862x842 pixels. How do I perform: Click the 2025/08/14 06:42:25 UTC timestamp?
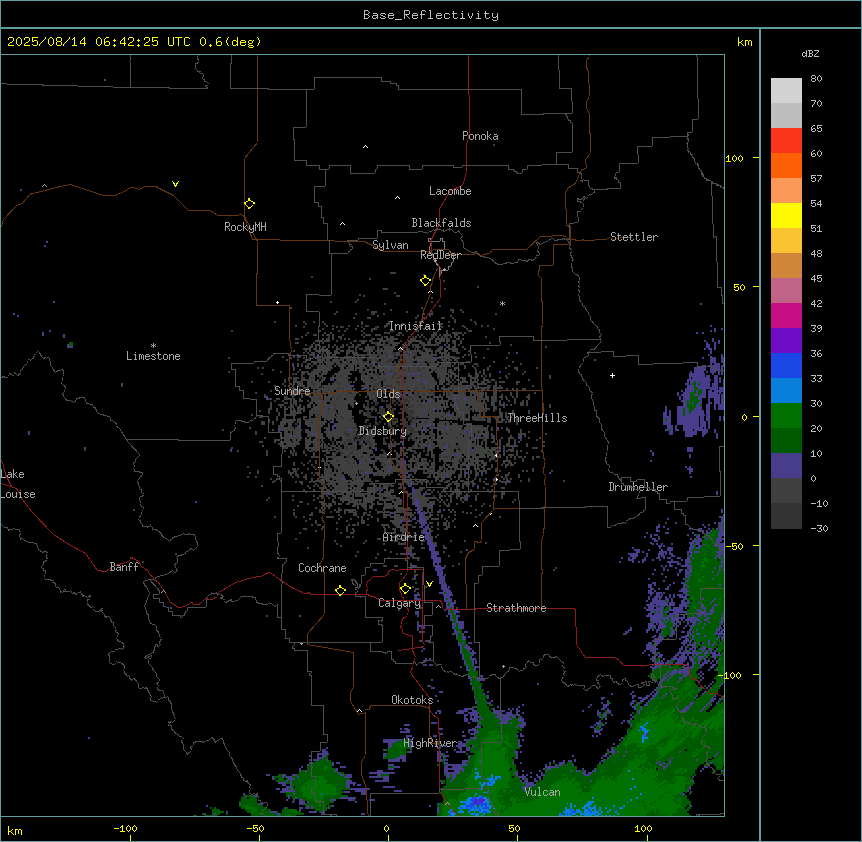[99, 42]
